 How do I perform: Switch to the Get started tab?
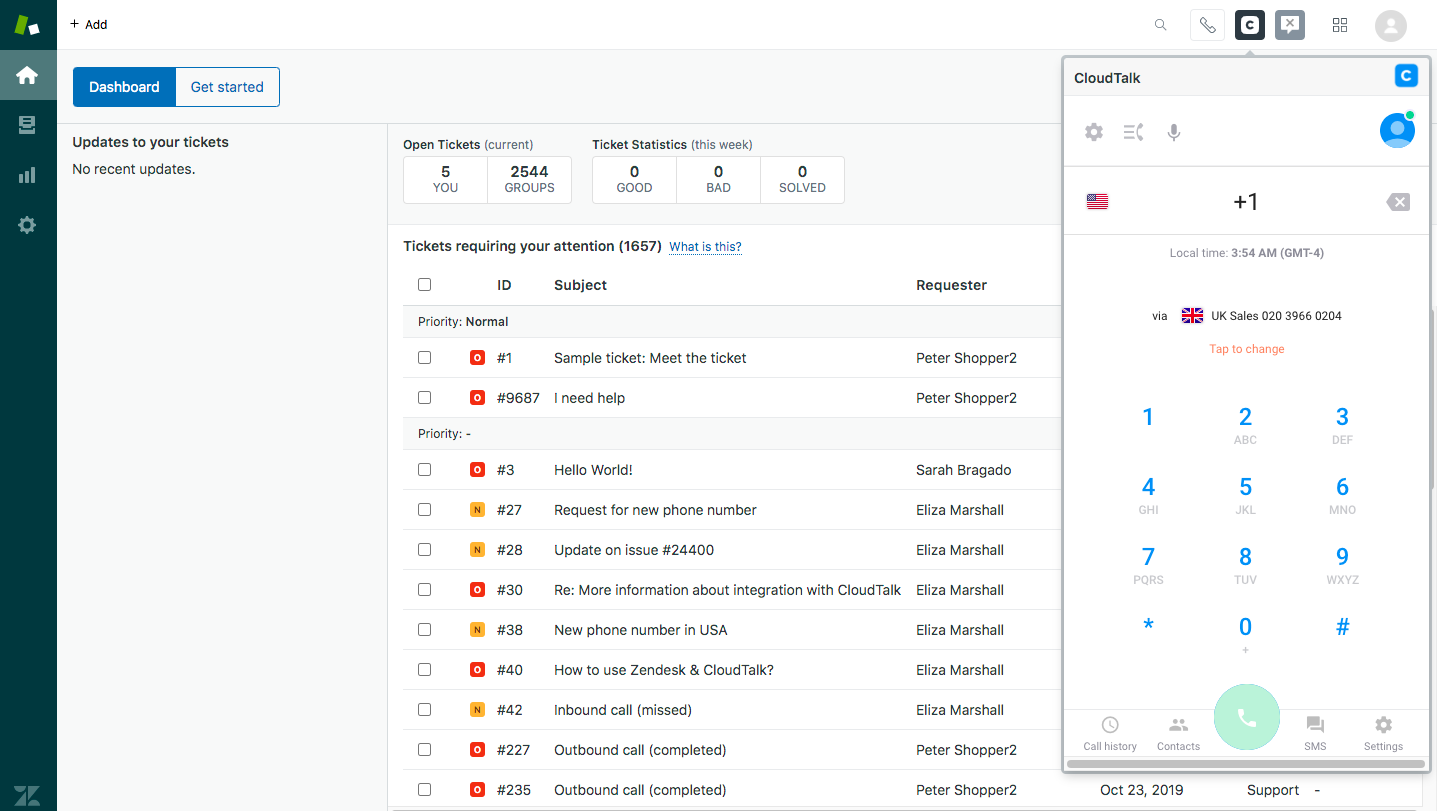pyautogui.click(x=226, y=87)
